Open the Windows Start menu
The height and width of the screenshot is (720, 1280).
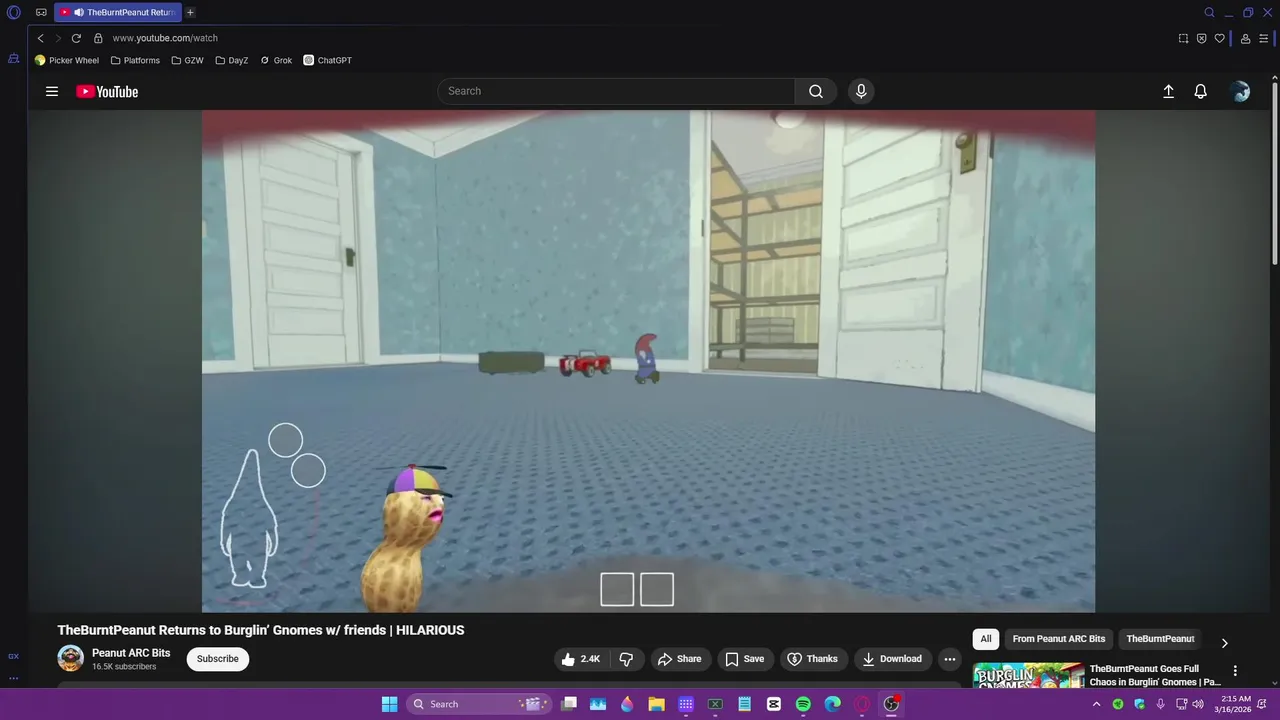(389, 704)
